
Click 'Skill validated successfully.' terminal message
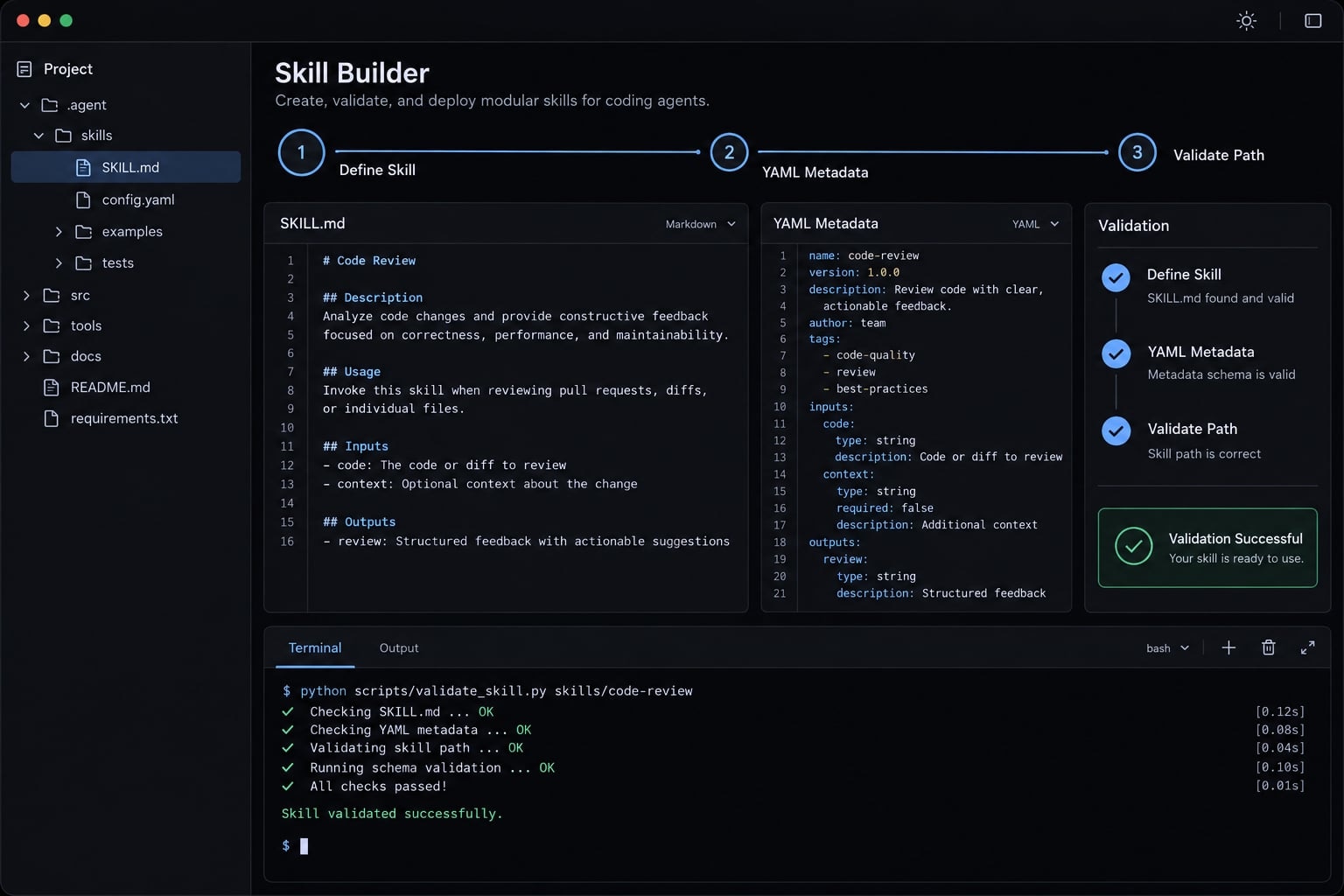[392, 814]
